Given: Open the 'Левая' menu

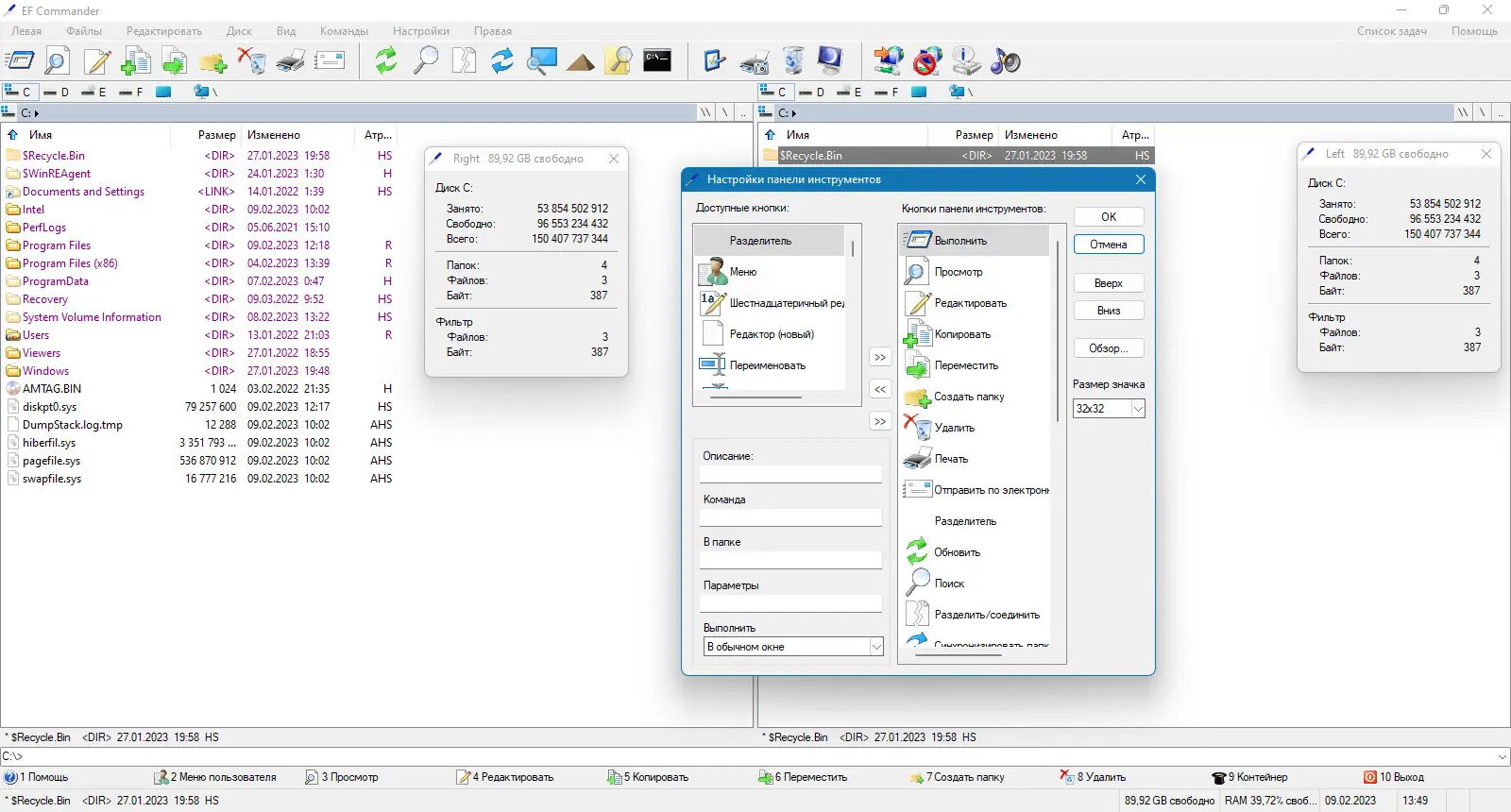Looking at the screenshot, I should pyautogui.click(x=26, y=31).
